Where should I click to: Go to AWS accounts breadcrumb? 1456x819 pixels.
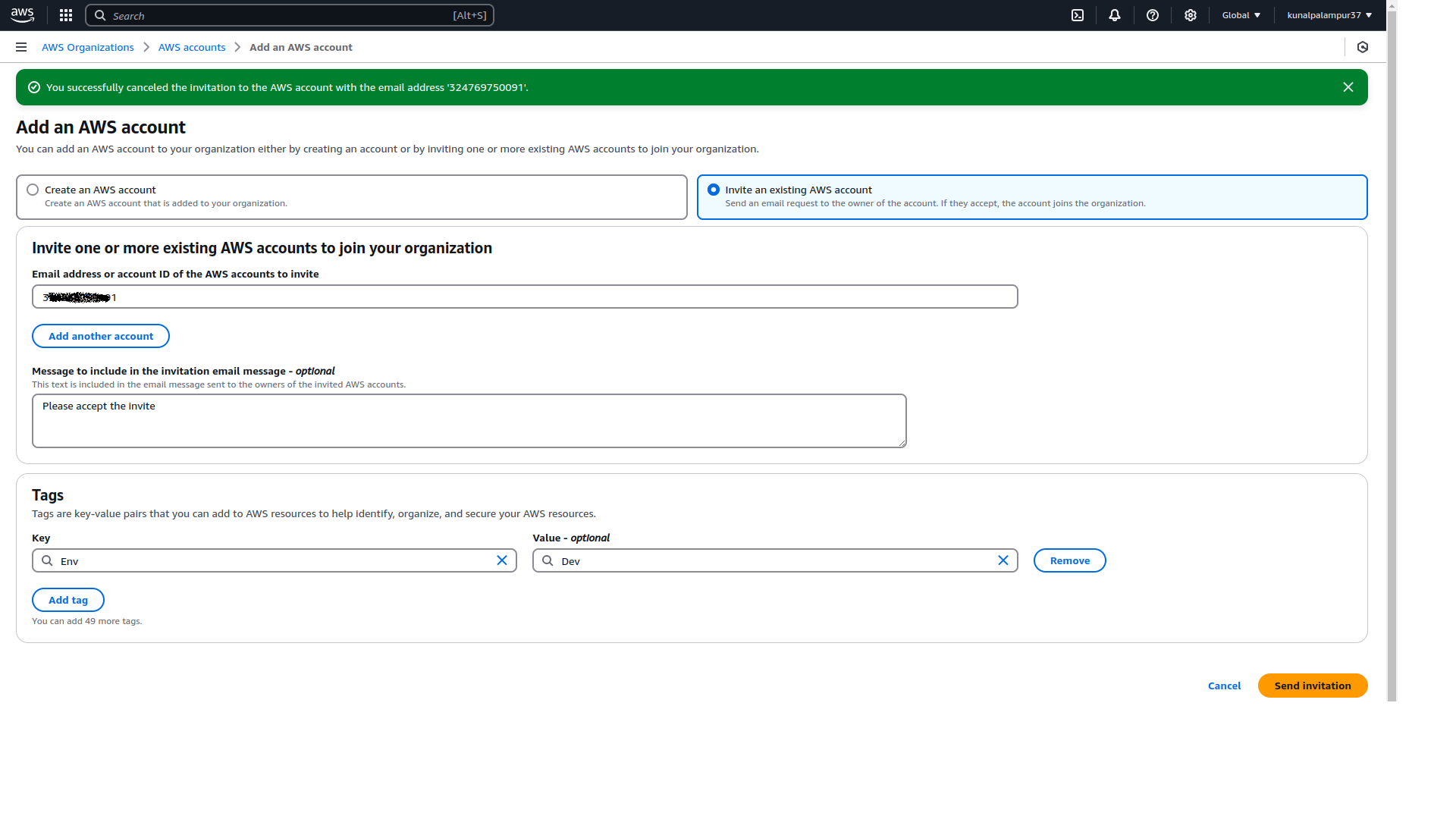tap(192, 47)
